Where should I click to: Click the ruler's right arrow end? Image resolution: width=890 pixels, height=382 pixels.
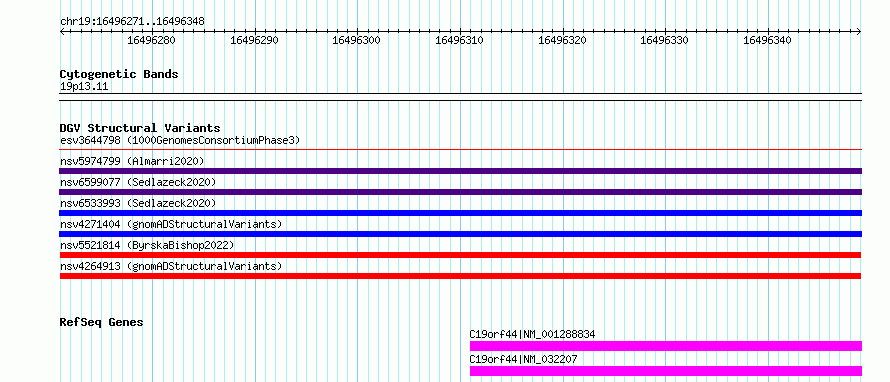click(859, 32)
